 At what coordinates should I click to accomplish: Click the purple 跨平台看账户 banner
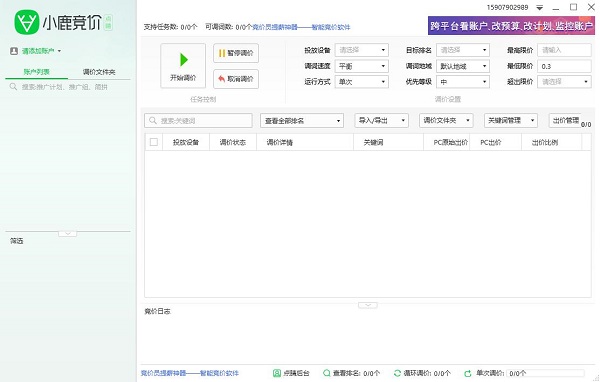click(x=511, y=25)
